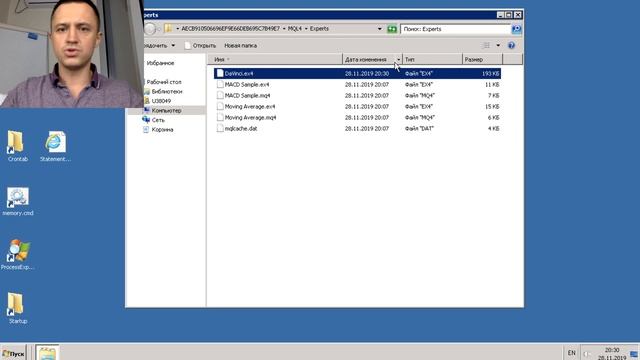Click the Explorer taskbar button
640x360 pixels.
[47, 353]
